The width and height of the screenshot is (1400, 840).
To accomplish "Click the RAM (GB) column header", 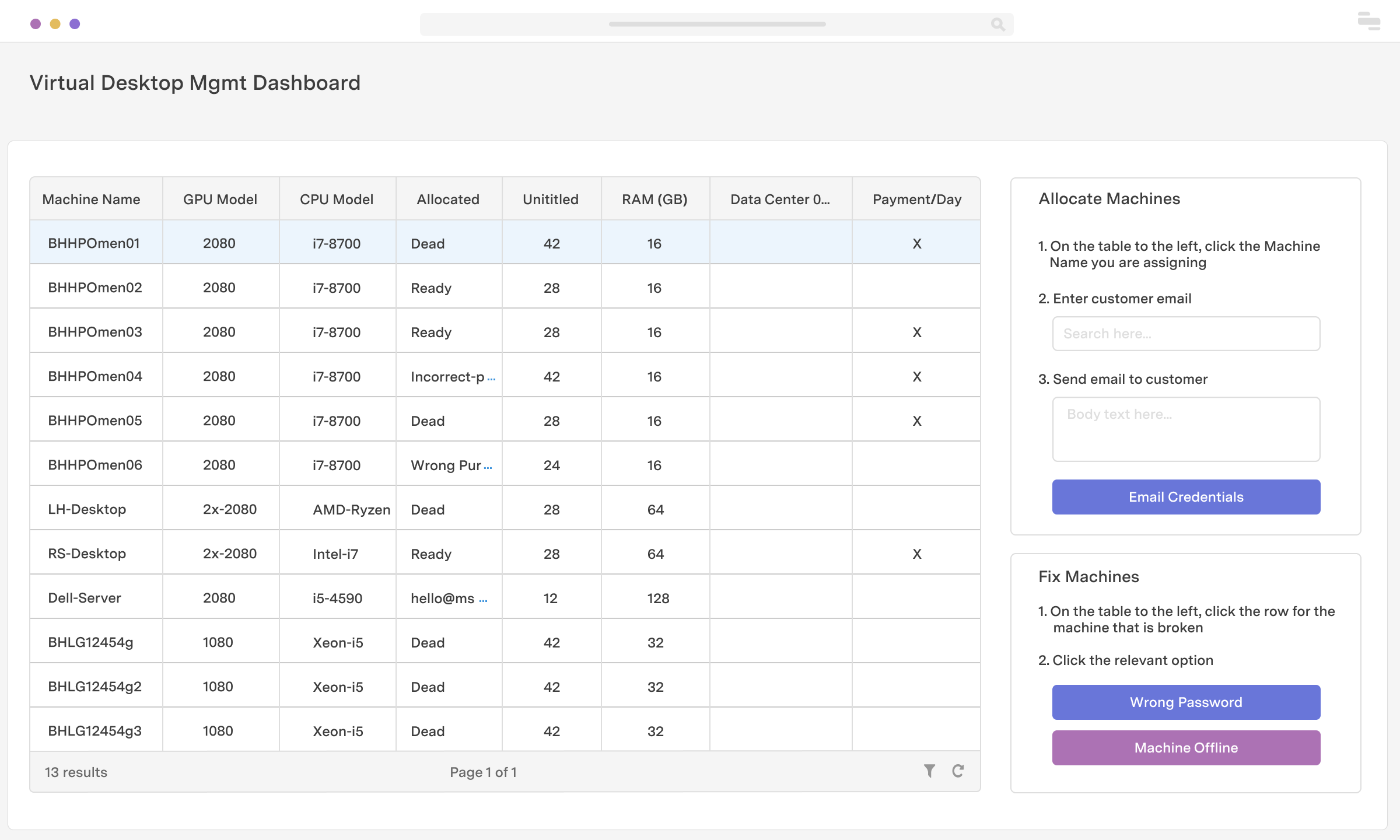I will (x=654, y=199).
